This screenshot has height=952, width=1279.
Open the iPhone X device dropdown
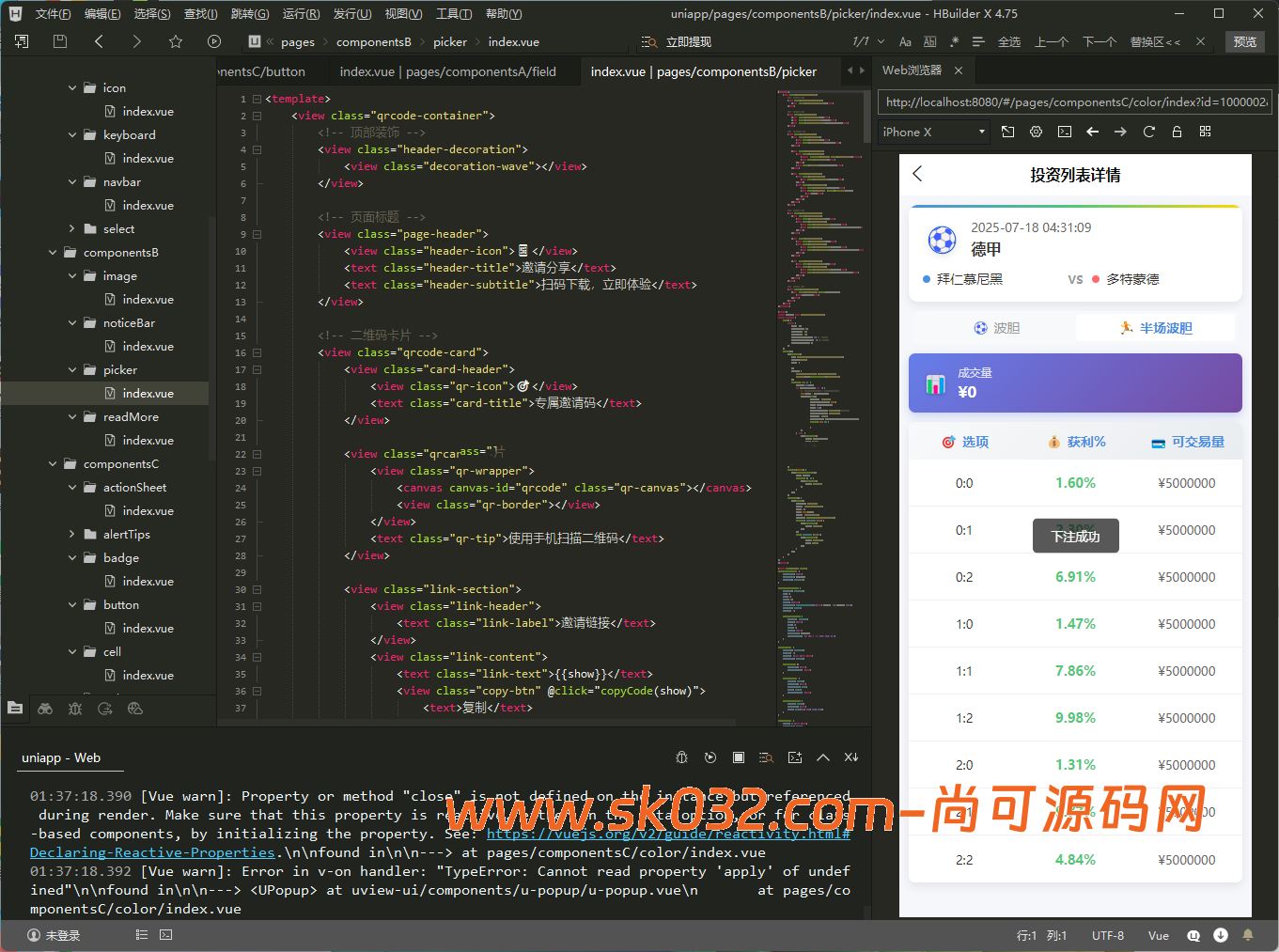point(932,132)
